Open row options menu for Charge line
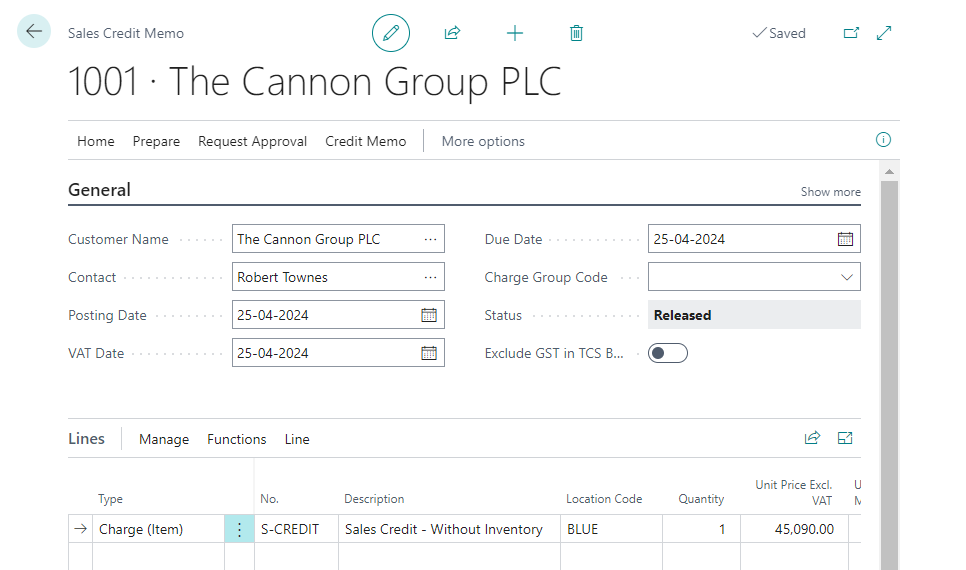This screenshot has width=966, height=570. 239,529
